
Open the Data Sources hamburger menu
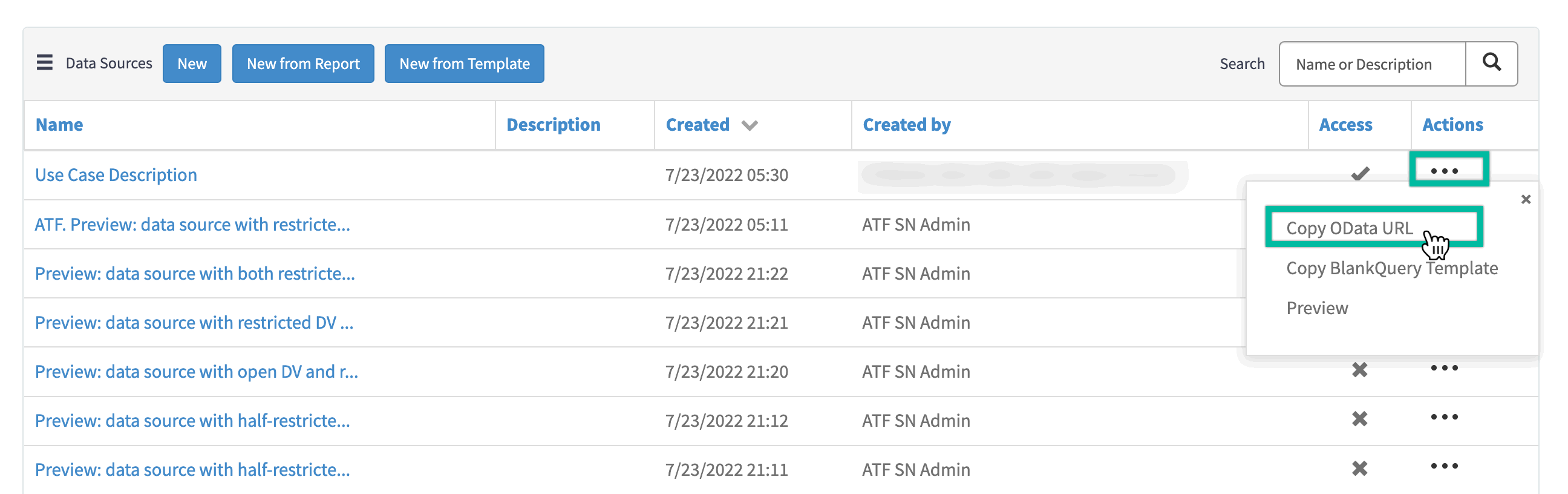pyautogui.click(x=45, y=63)
